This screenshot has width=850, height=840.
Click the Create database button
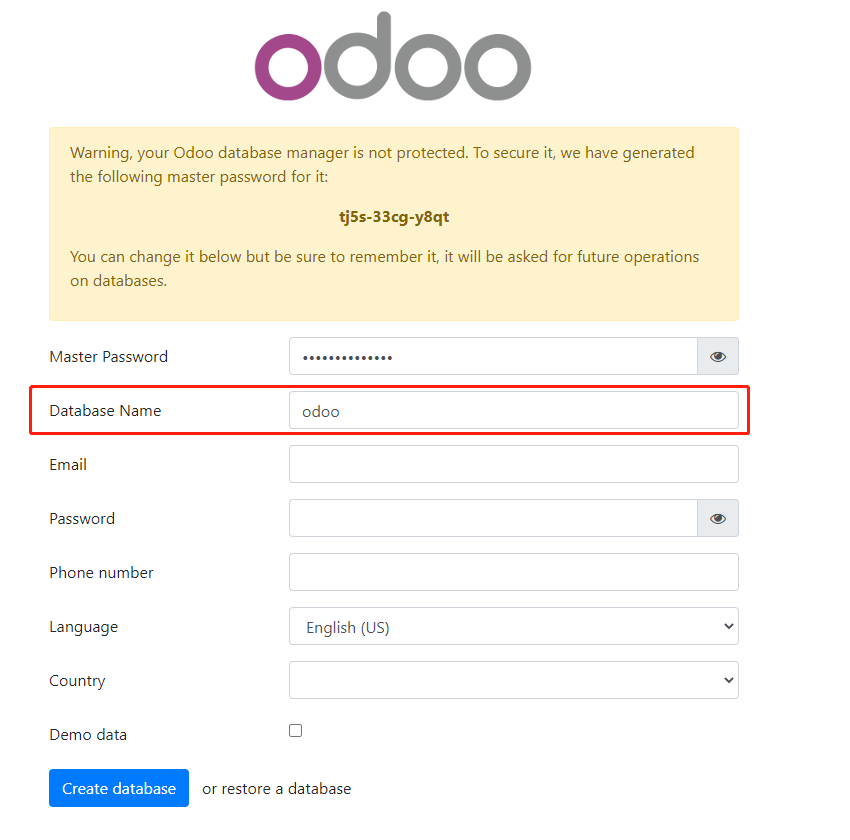point(118,788)
